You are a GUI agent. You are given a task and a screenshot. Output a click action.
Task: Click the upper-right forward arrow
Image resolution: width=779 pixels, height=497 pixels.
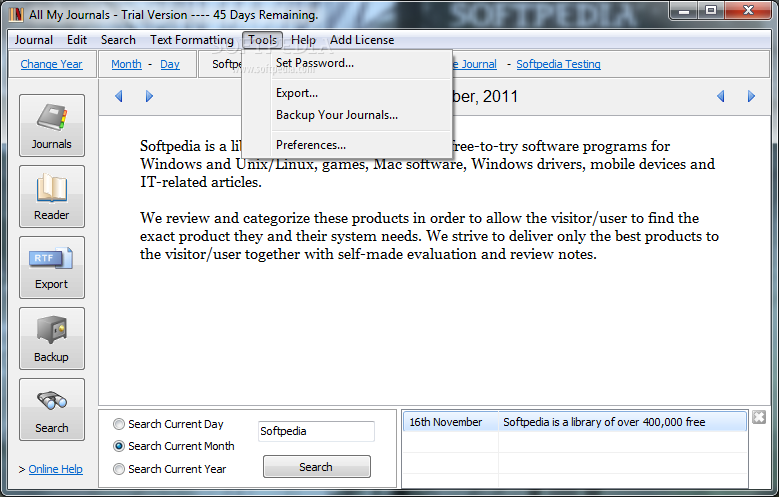751,96
